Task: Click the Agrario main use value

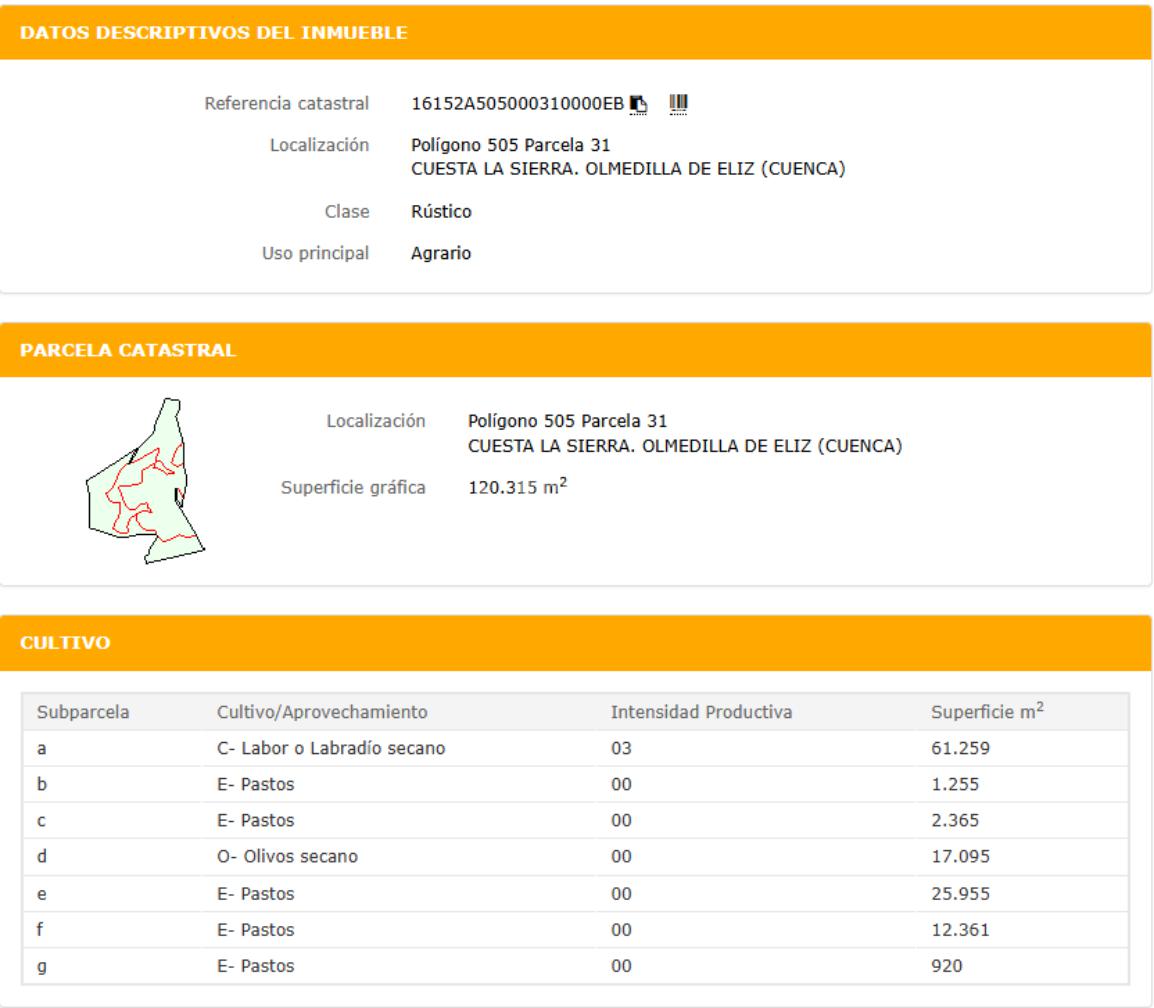Action: click(x=441, y=254)
